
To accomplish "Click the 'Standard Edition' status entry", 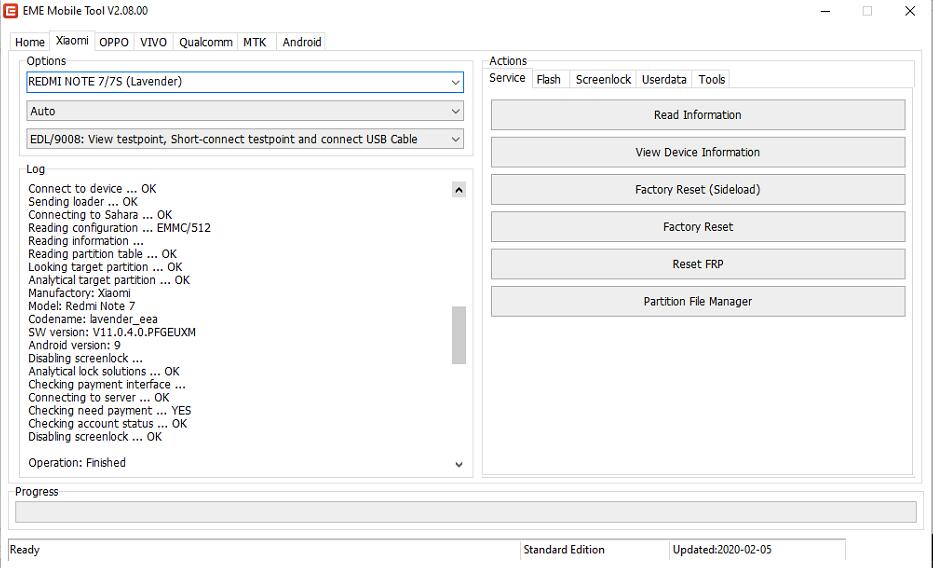I will [564, 550].
